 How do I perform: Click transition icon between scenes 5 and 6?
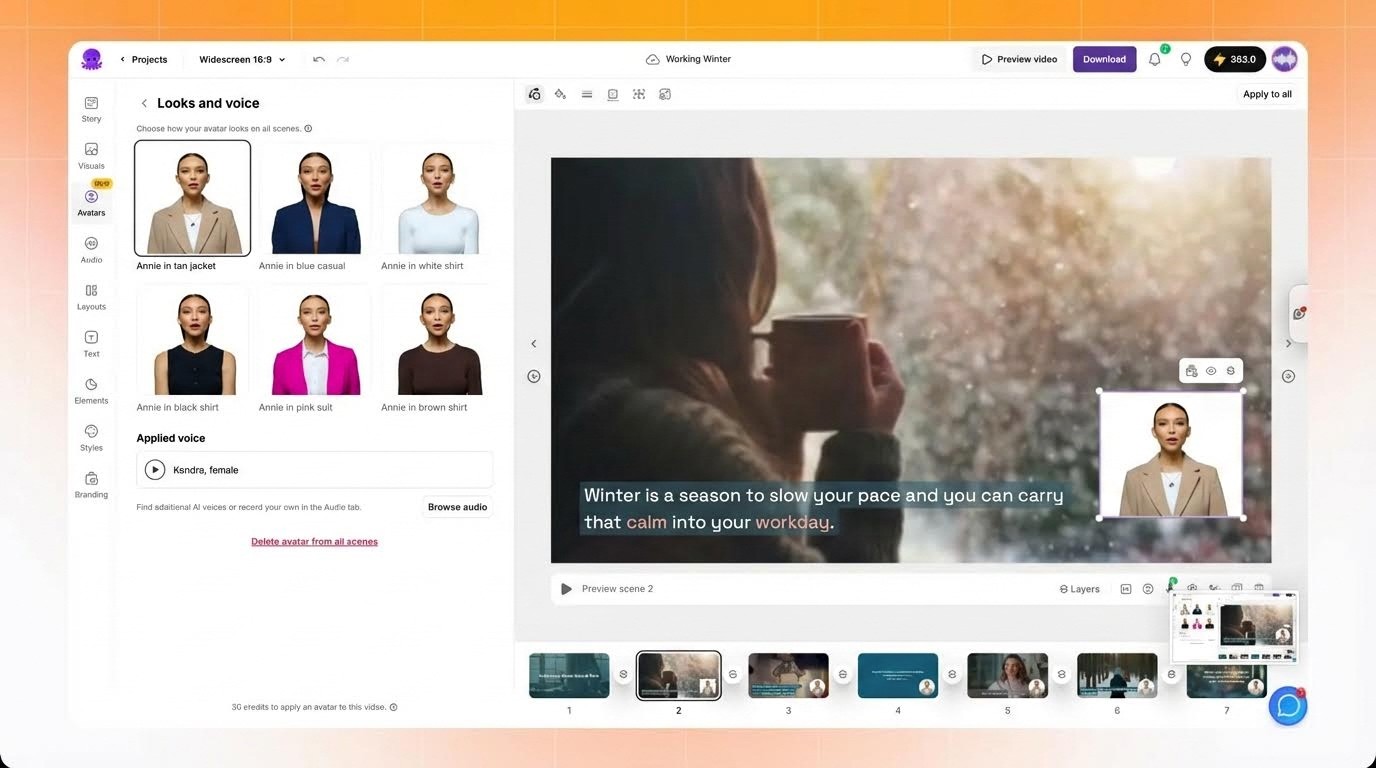coord(1062,675)
